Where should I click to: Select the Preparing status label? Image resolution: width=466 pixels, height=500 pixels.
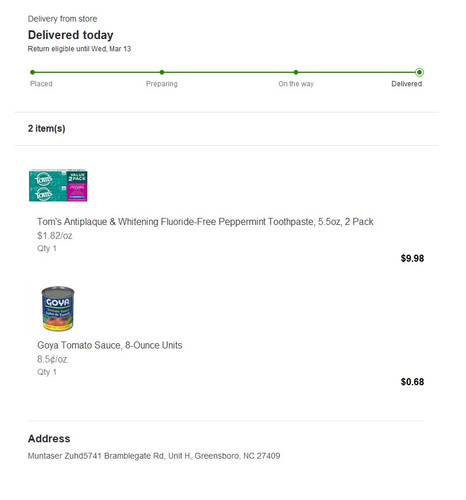coord(162,84)
